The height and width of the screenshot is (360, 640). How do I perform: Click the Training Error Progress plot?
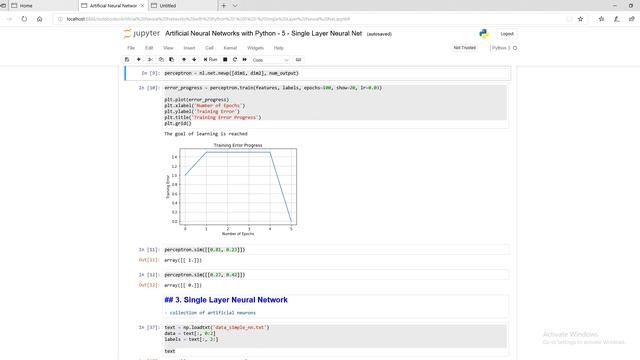(231, 189)
